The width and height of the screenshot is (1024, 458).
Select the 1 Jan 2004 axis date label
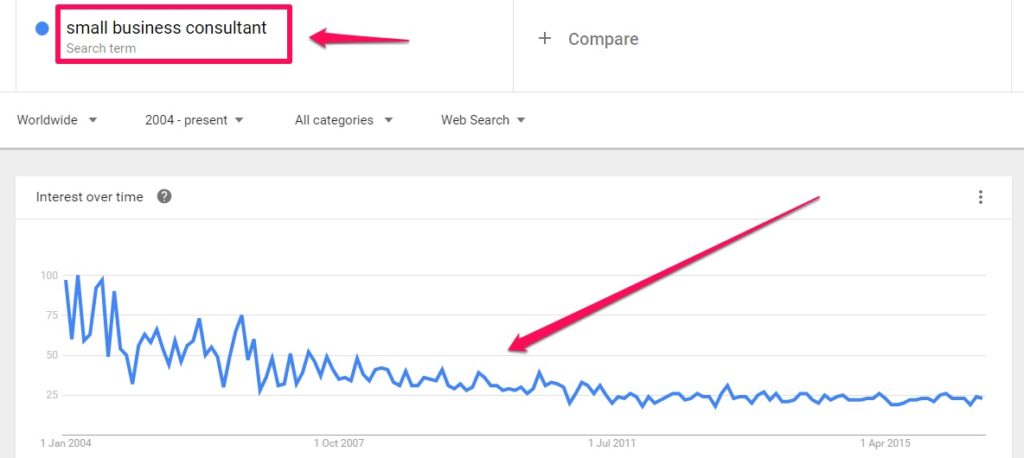tap(66, 443)
